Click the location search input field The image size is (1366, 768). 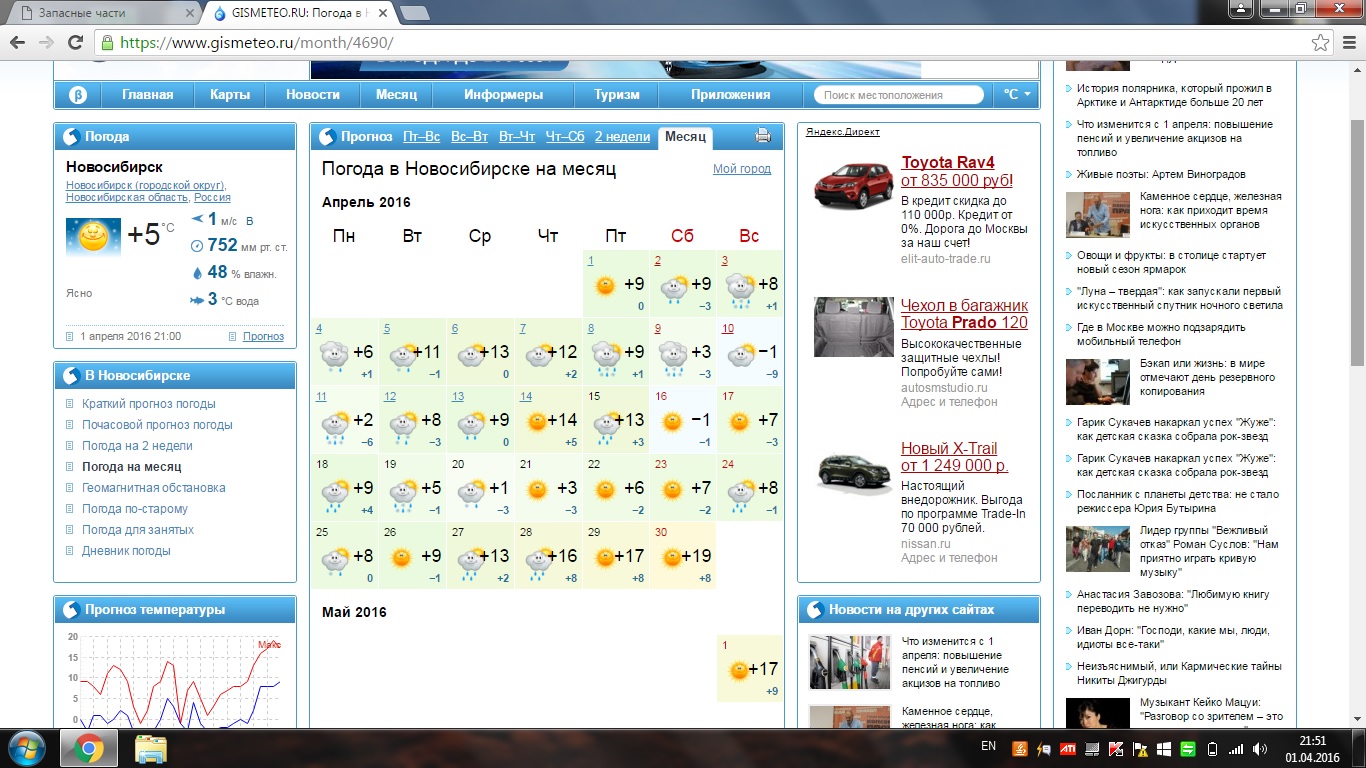pos(900,95)
